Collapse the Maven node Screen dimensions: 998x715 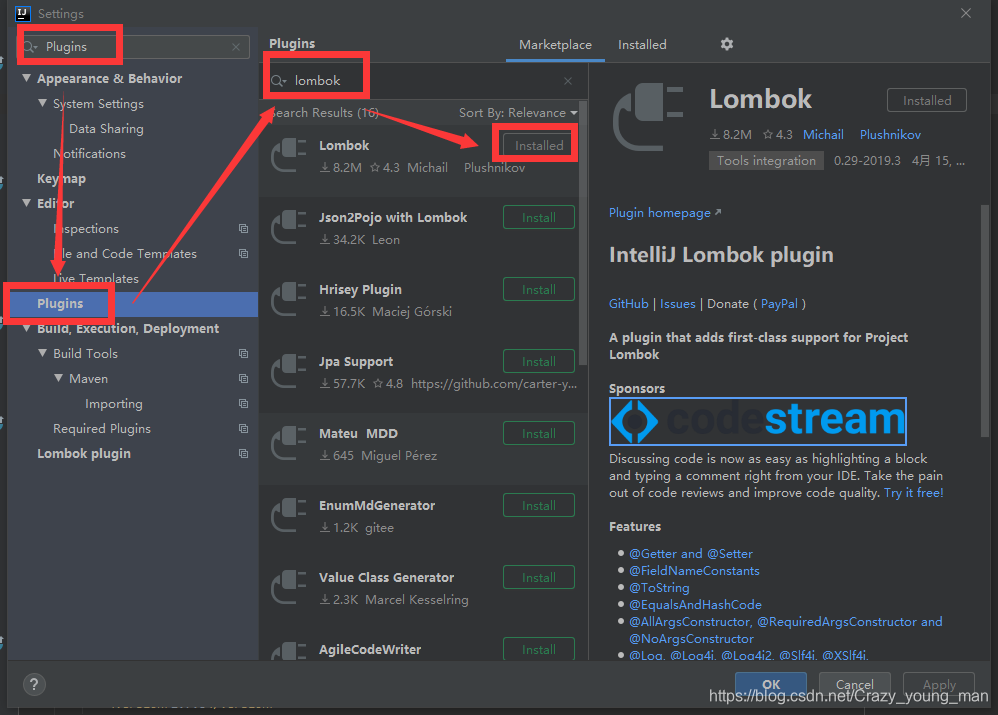(59, 378)
